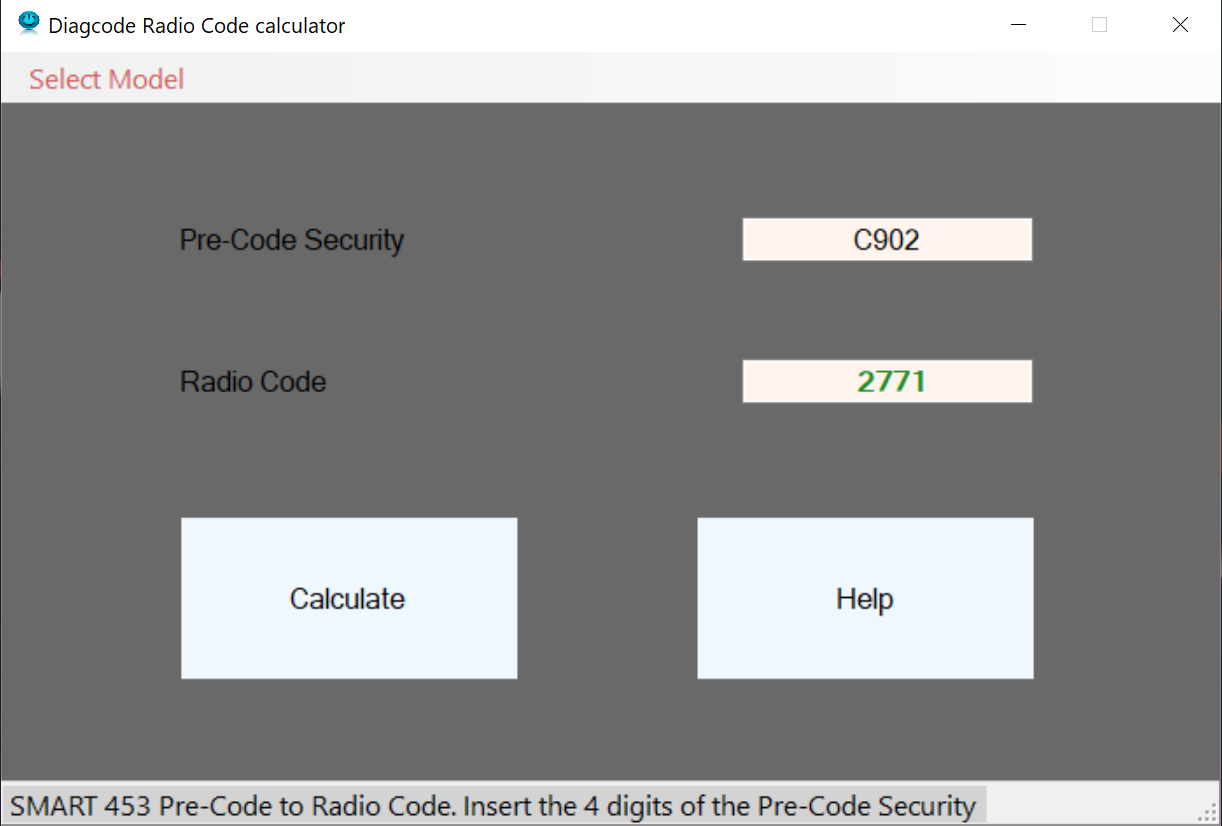Click gray gap between the two code fields

[x=887, y=310]
